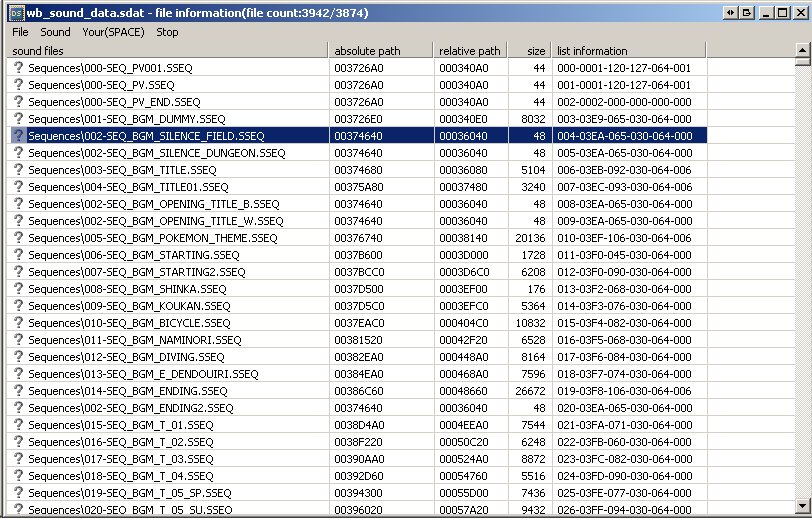Select the icon next to 005-SEQ_BGM_POKEMON_THEME.SSEQ
The image size is (812, 518).
click(17, 238)
